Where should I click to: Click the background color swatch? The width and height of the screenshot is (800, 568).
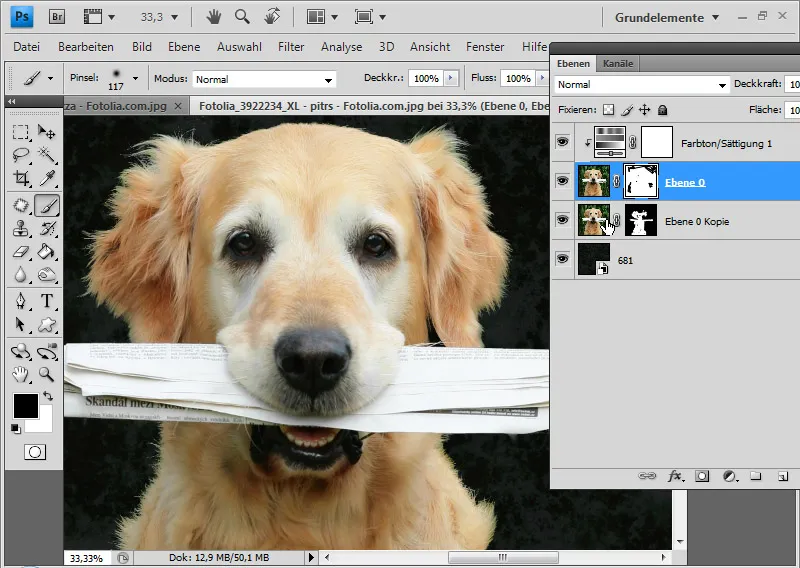(45, 424)
